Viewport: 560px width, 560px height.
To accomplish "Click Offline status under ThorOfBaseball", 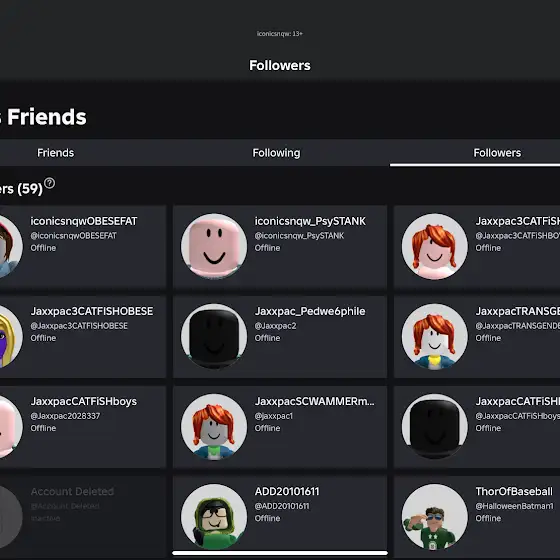I will pyautogui.click(x=488, y=518).
